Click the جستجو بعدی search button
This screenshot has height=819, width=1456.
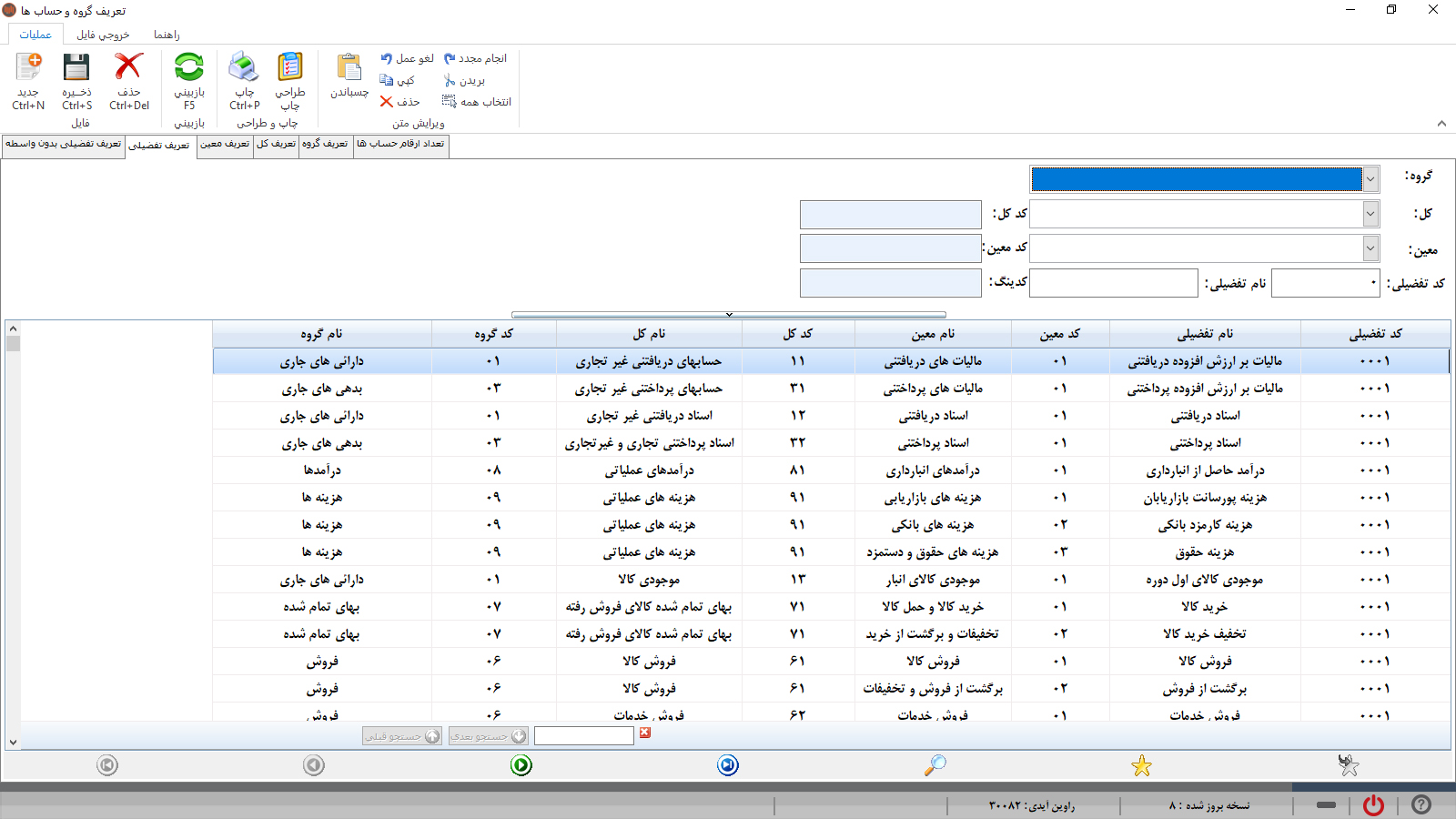point(488,735)
